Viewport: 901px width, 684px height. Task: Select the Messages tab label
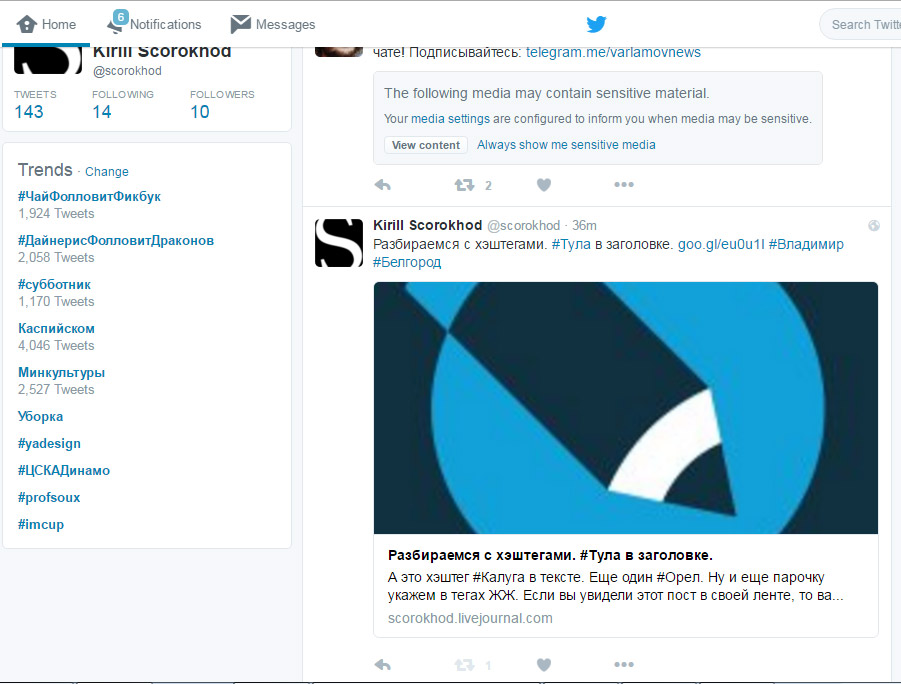point(286,25)
